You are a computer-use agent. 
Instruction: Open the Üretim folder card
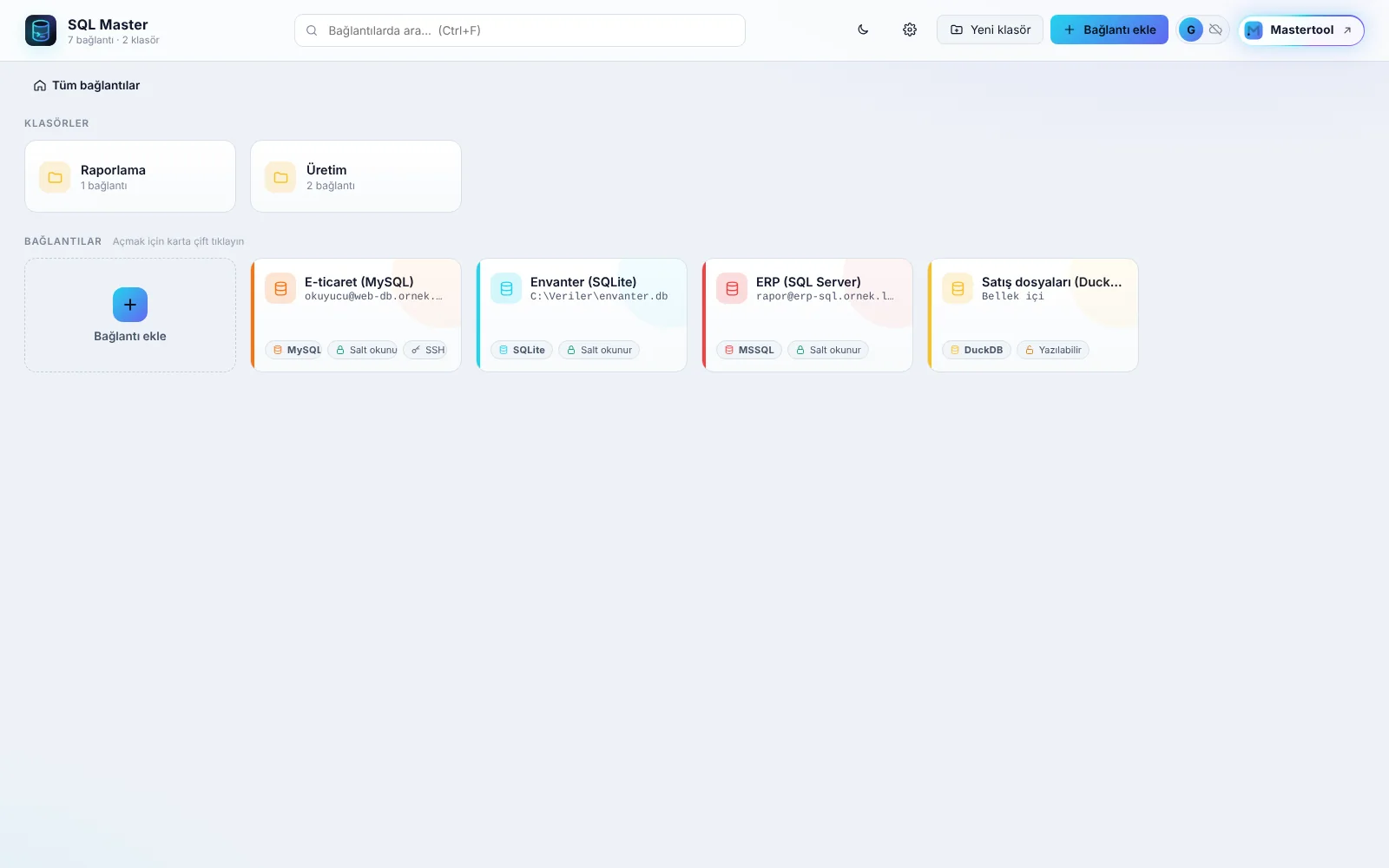(356, 176)
